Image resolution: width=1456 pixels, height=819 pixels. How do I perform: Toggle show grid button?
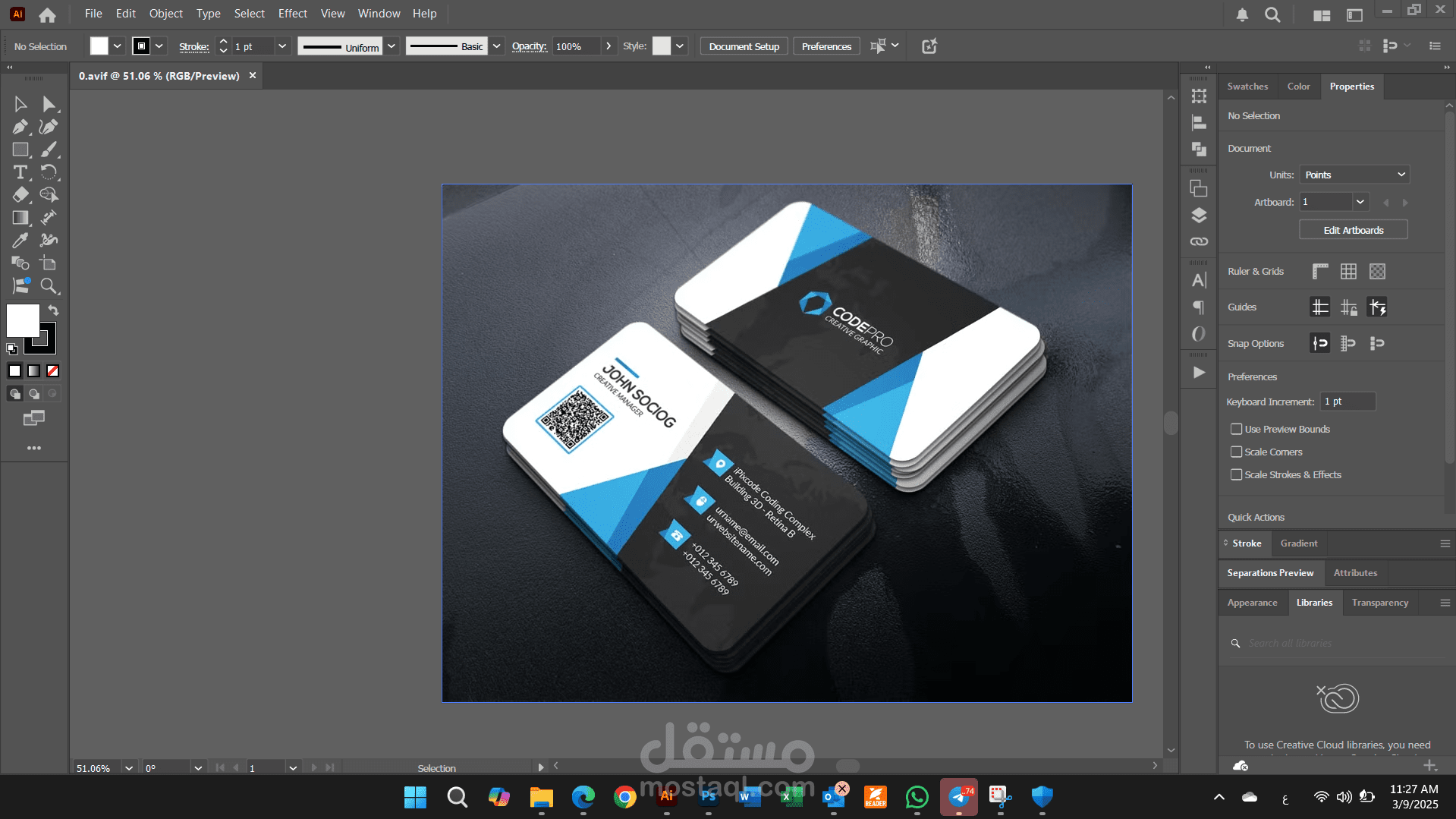[x=1348, y=272]
